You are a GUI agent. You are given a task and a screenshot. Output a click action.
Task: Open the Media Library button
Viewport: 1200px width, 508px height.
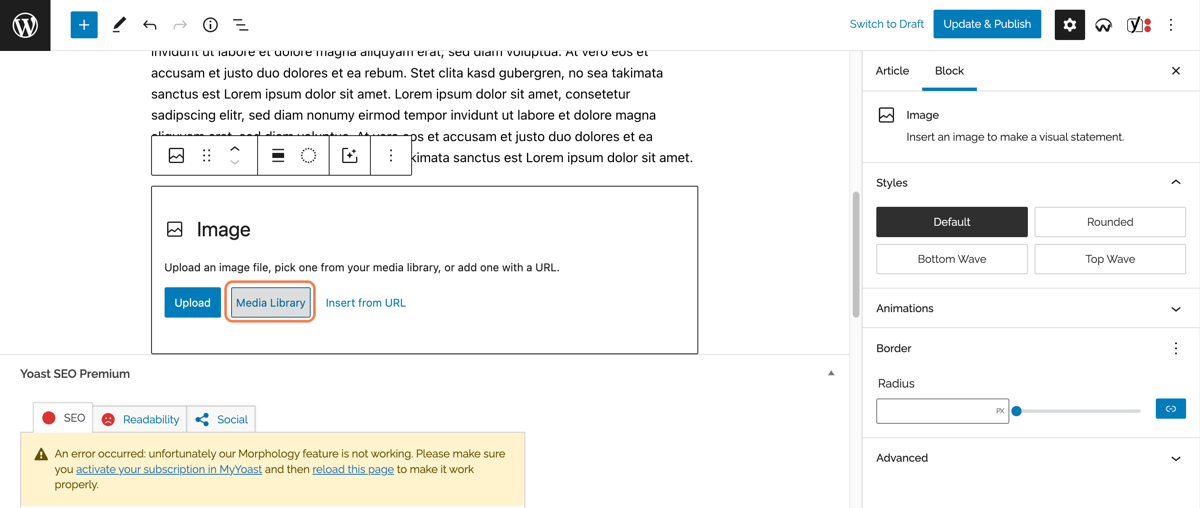271,303
